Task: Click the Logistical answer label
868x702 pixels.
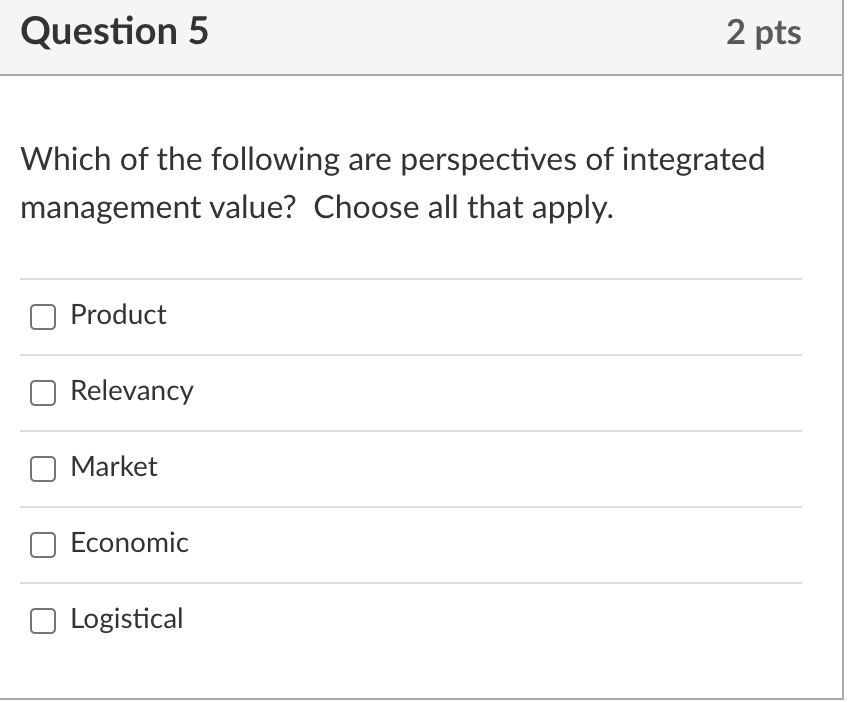Action: (x=127, y=620)
